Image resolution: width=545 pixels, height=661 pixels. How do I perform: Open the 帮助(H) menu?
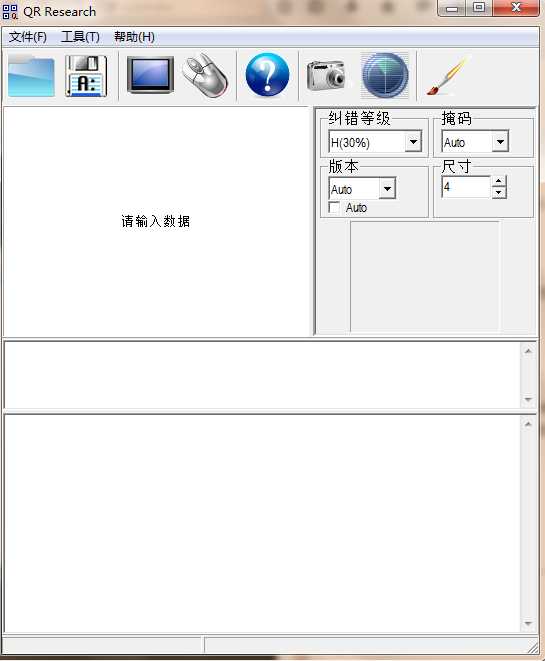point(134,37)
